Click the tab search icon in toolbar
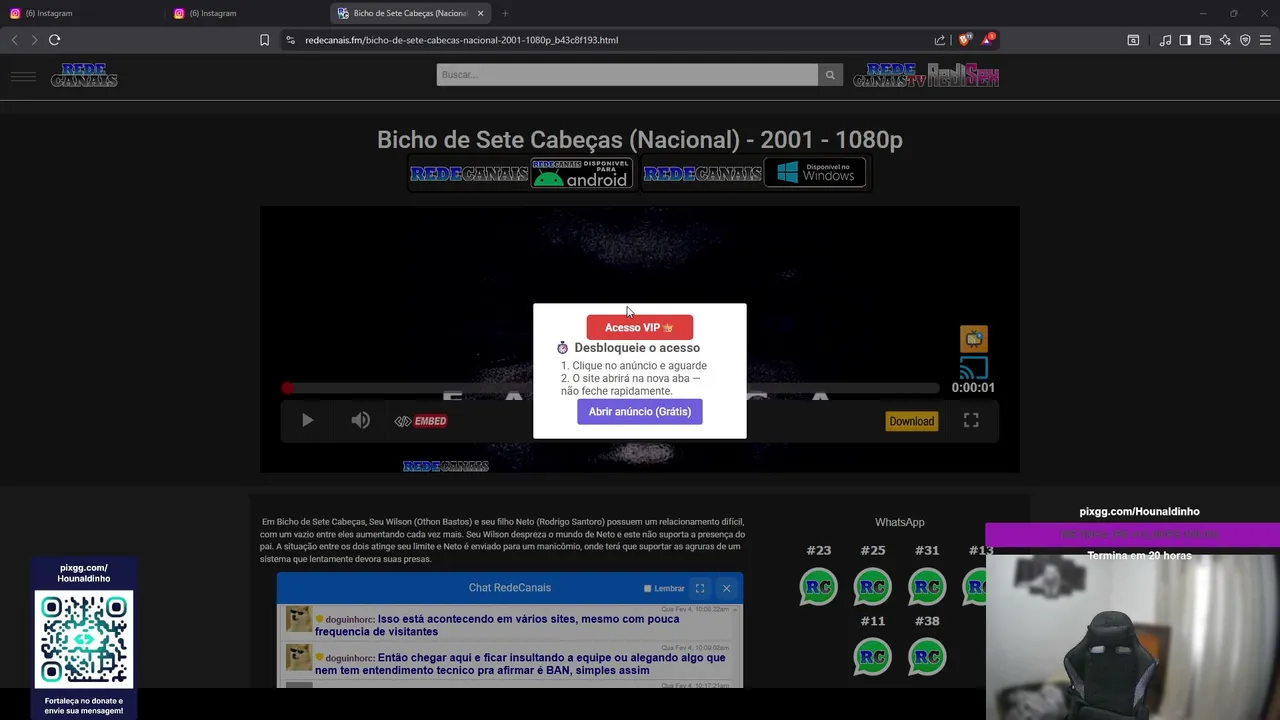Viewport: 1280px width, 720px height. click(x=1133, y=40)
